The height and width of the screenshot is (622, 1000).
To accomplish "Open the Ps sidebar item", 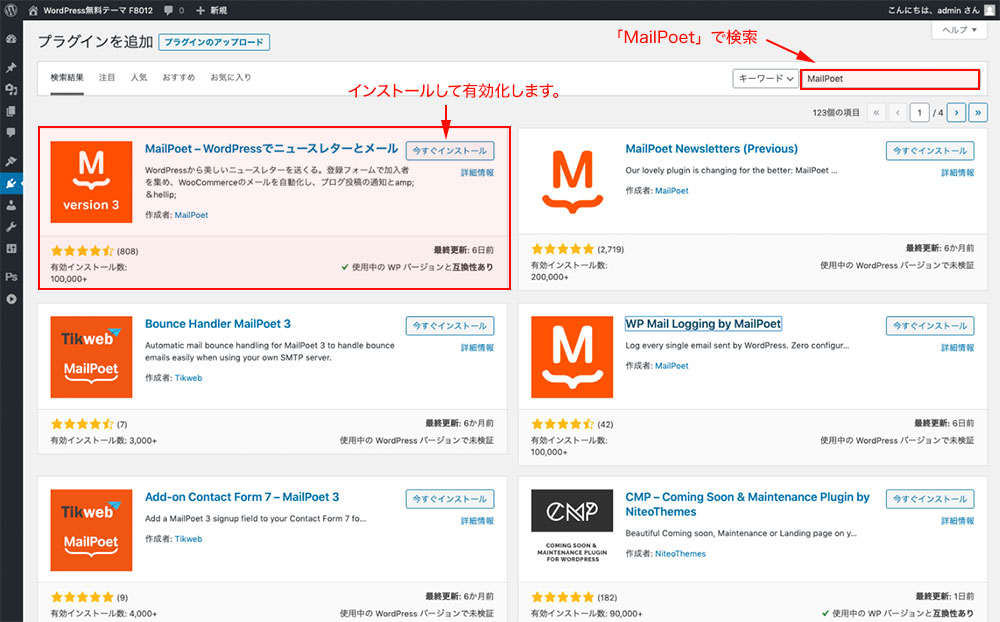I will point(11,277).
